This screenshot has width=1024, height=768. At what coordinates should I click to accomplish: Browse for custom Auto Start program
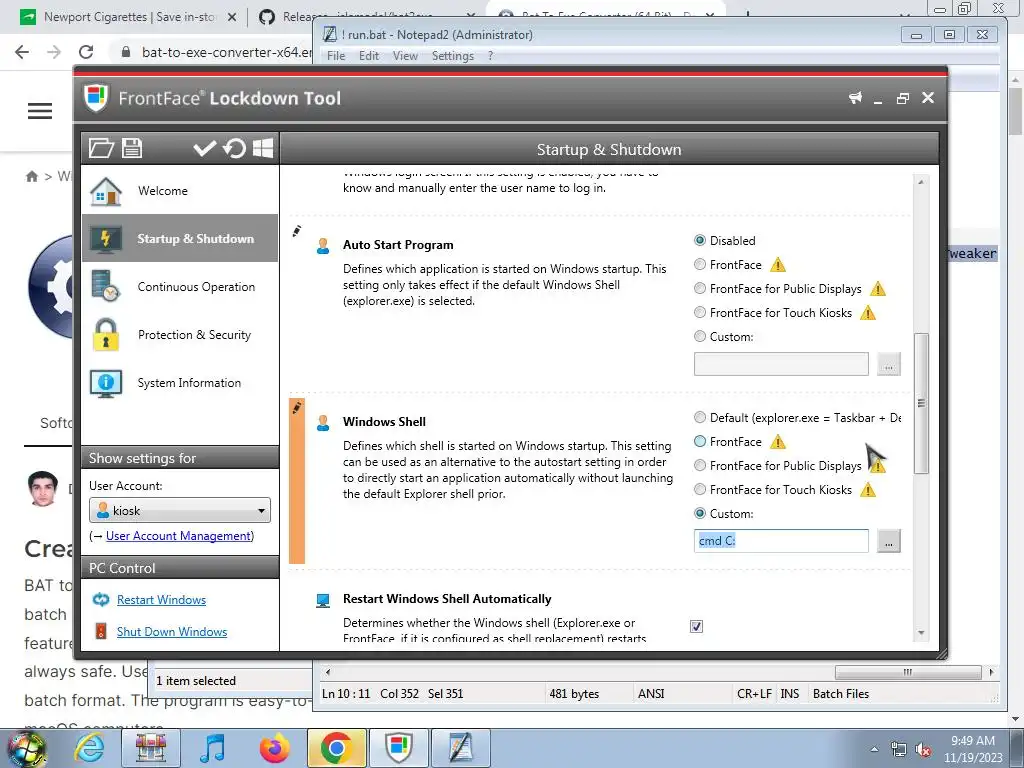point(888,364)
